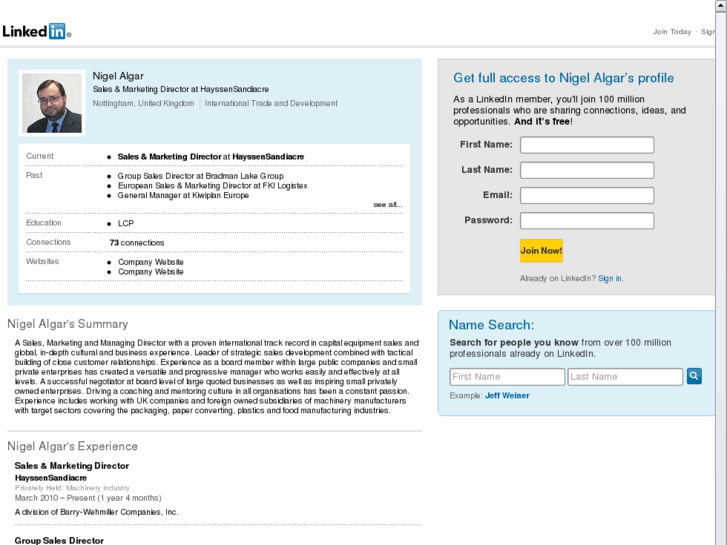The width and height of the screenshot is (727, 545).
Task: Click the LinkedIn logo
Action: [36, 32]
